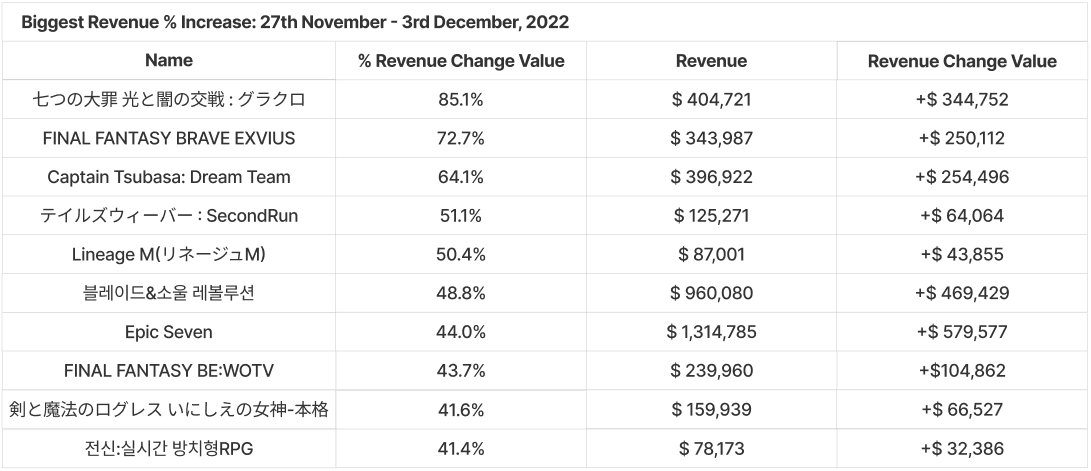The height and width of the screenshot is (471, 1091).
Task: Click the 44.0% value
Action: [x=461, y=332]
